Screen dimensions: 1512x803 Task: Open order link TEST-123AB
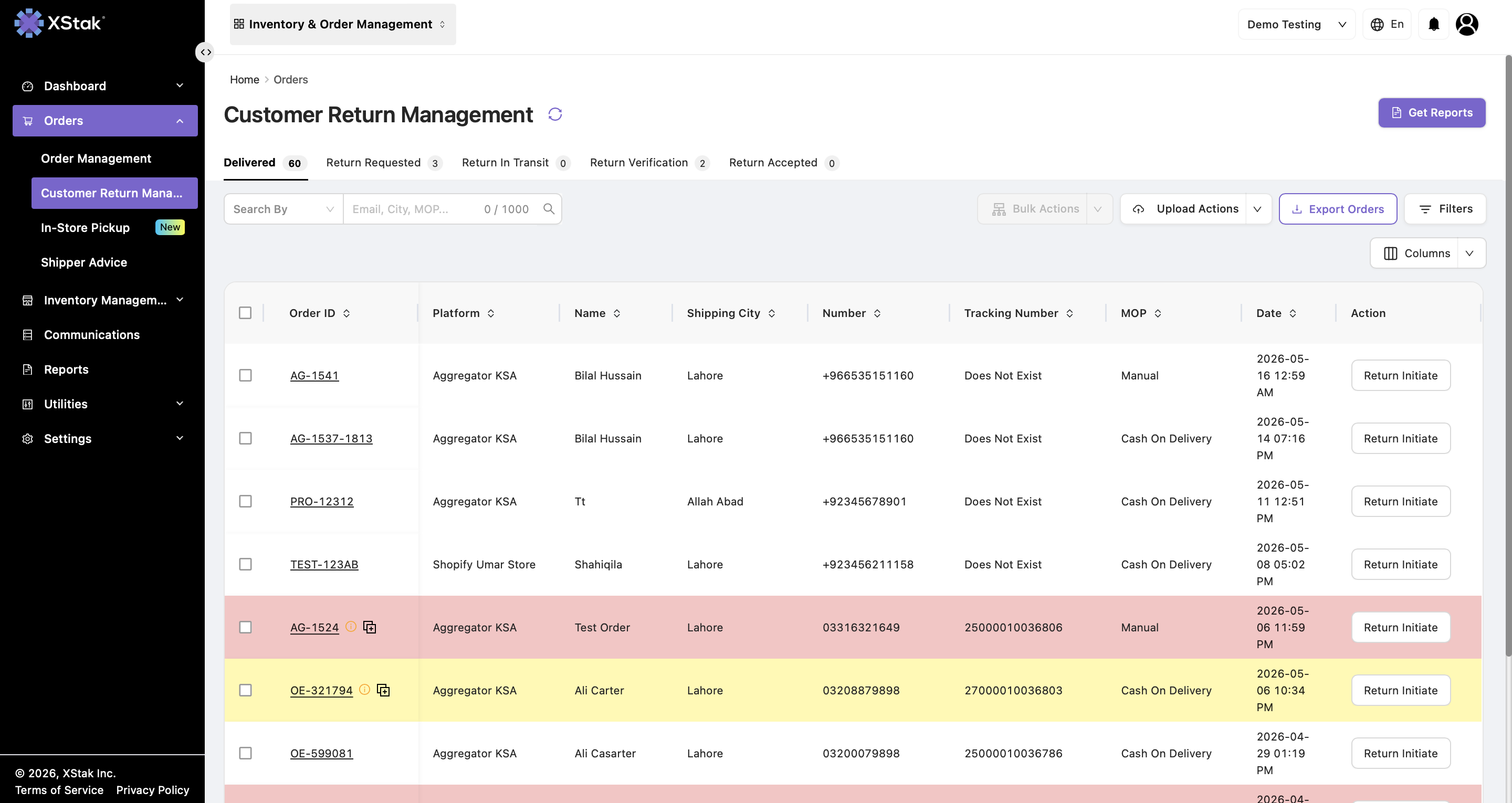tap(324, 565)
